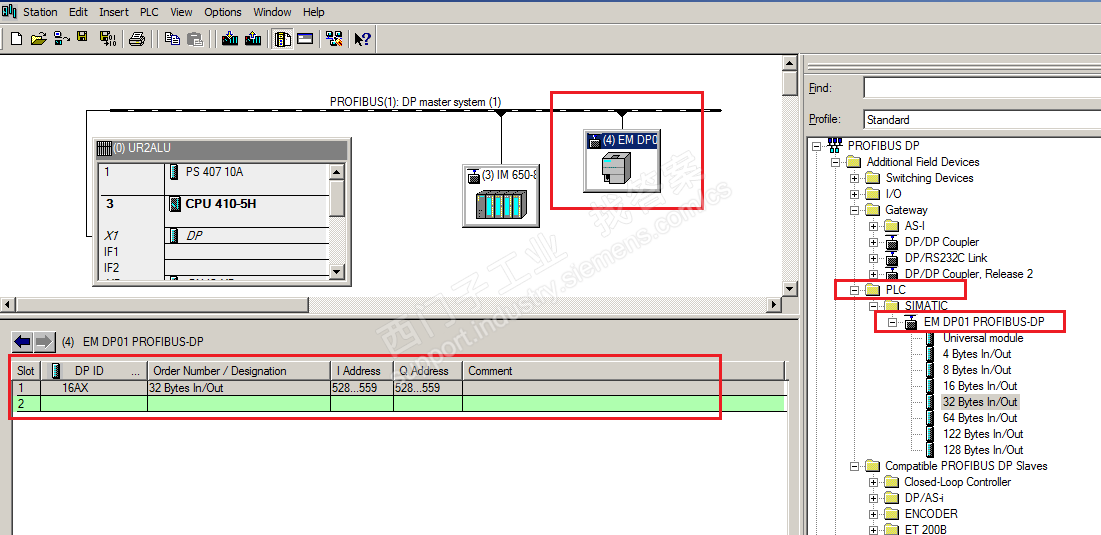The width and height of the screenshot is (1101, 535).
Task: Click the back navigation arrow button
Action: tap(22, 342)
